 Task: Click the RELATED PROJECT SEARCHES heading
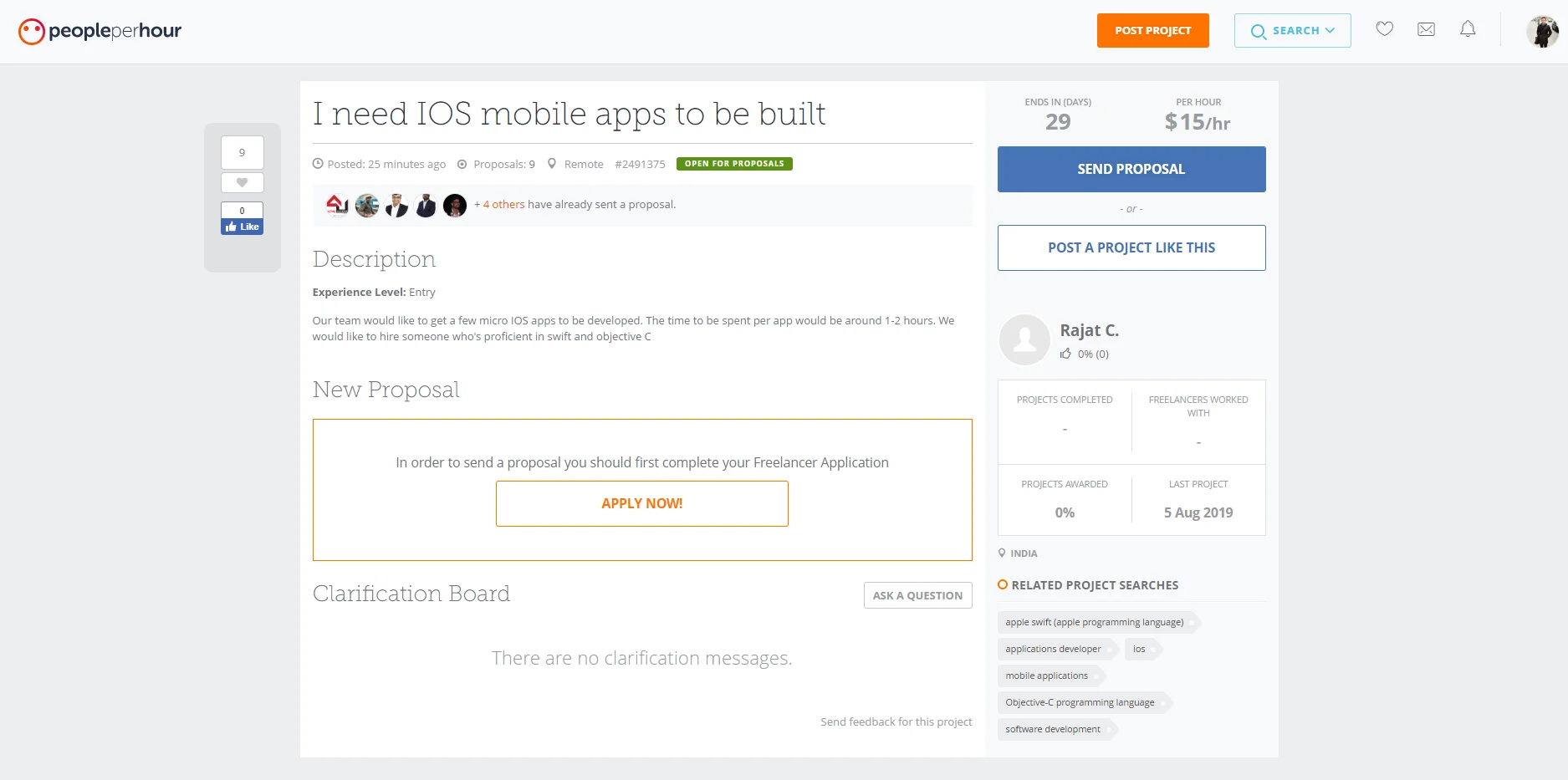(1095, 585)
